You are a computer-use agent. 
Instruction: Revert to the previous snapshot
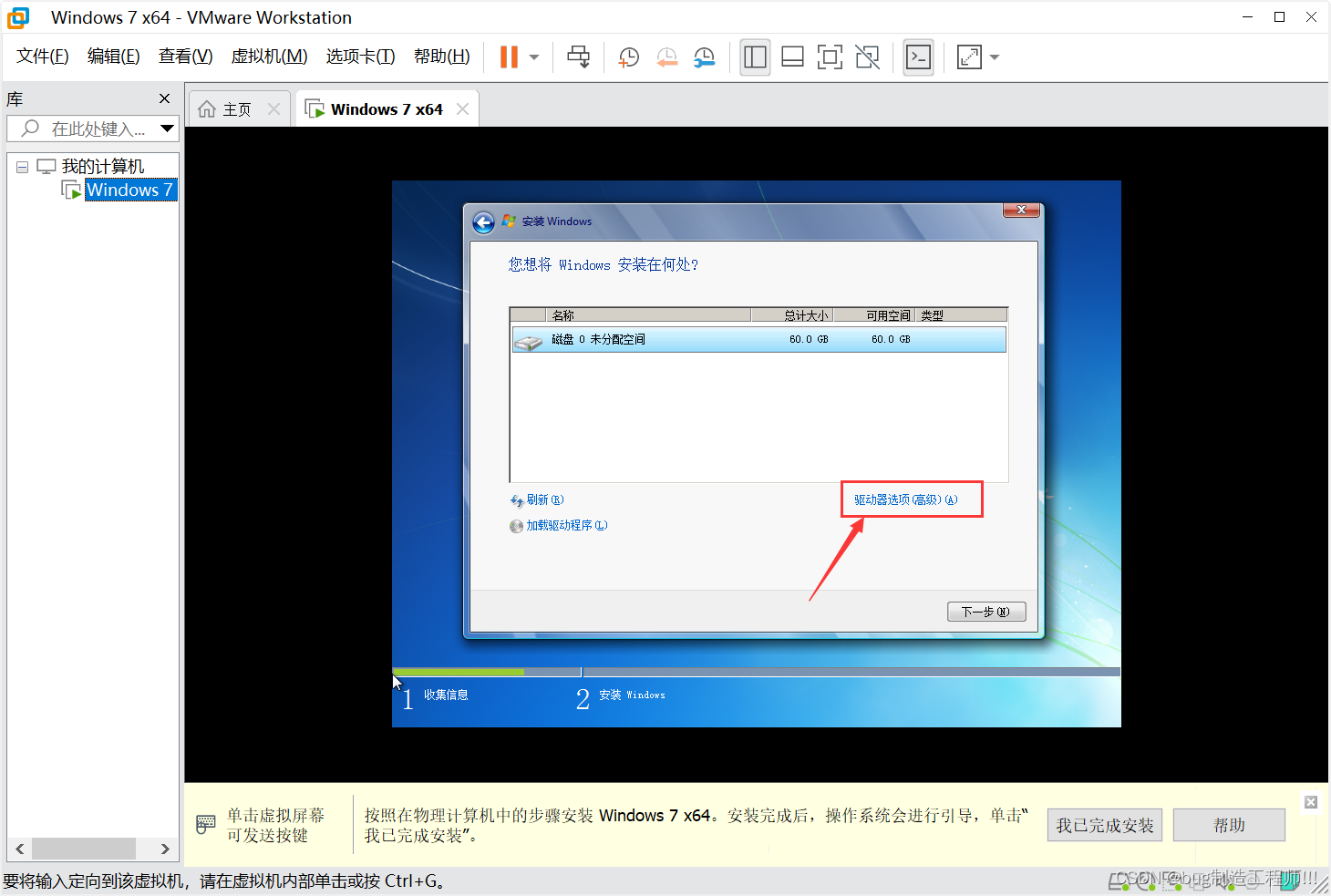coord(667,57)
